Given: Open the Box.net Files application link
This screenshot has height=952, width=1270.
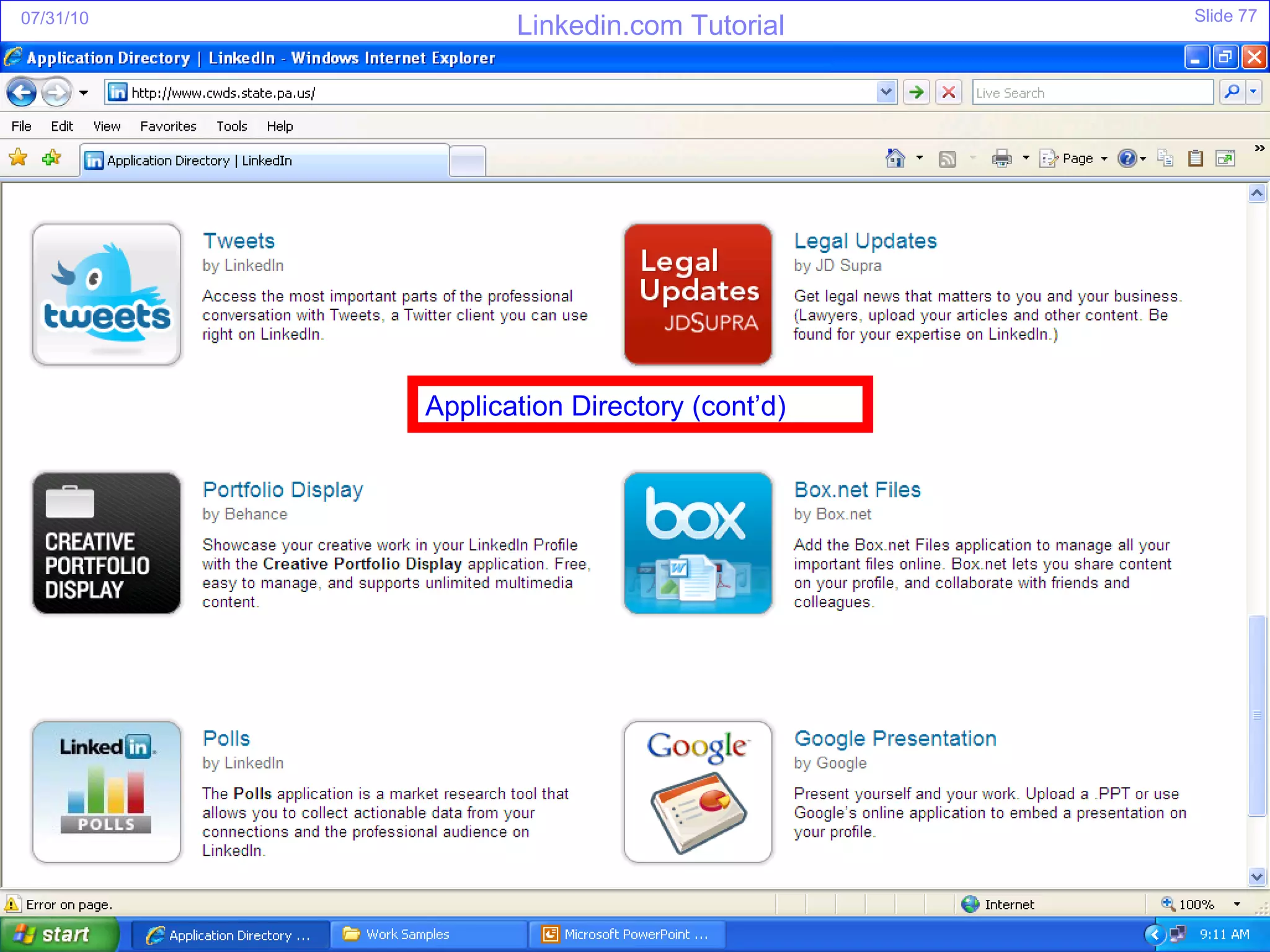Looking at the screenshot, I should point(858,490).
